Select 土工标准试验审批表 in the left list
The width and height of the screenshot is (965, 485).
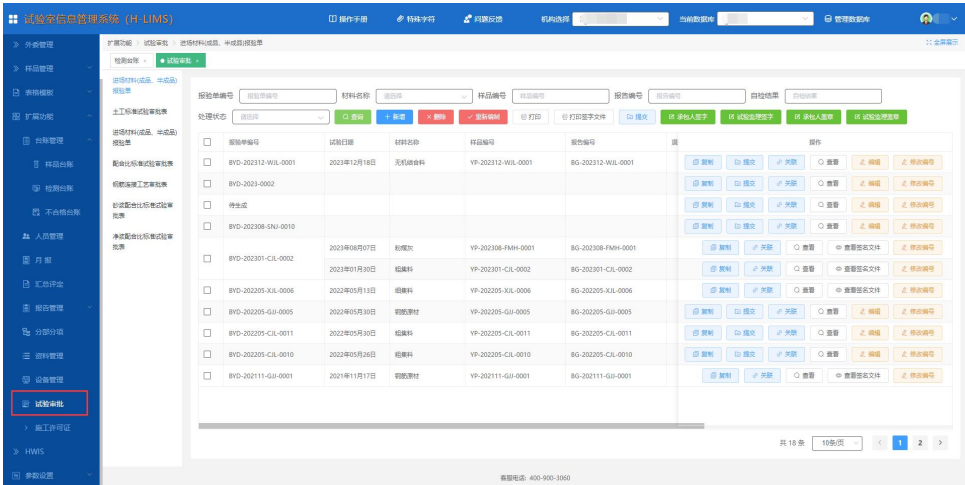(x=142, y=112)
